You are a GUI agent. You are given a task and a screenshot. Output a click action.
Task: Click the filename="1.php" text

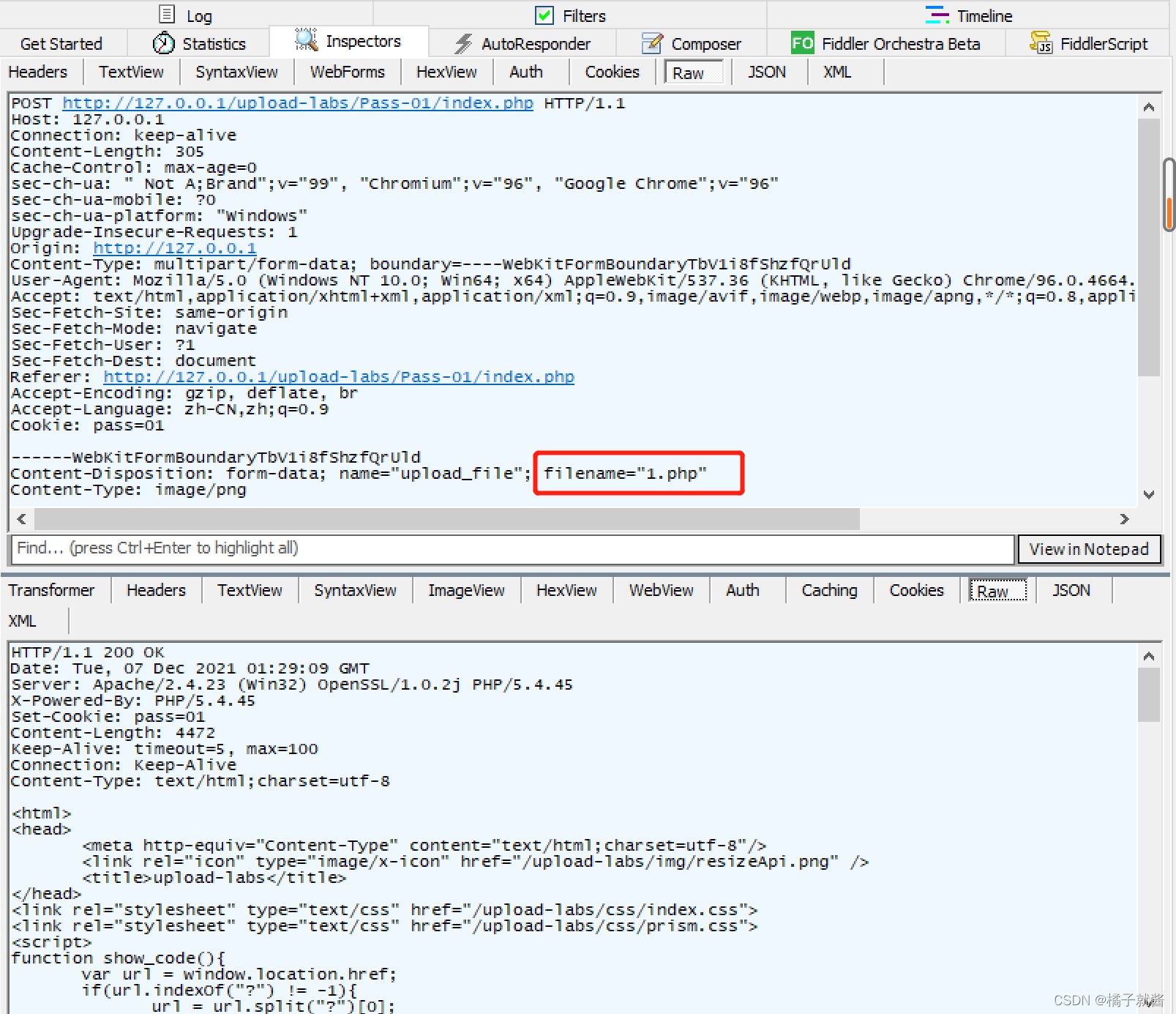coord(625,474)
